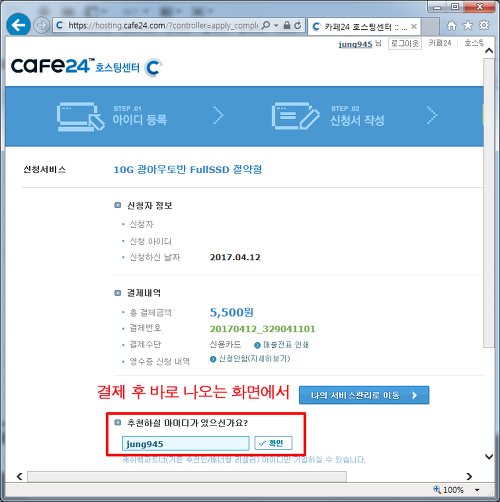
Task: Click the 추천하실 아이디가 있으신가요? heading
Action: pos(187,423)
